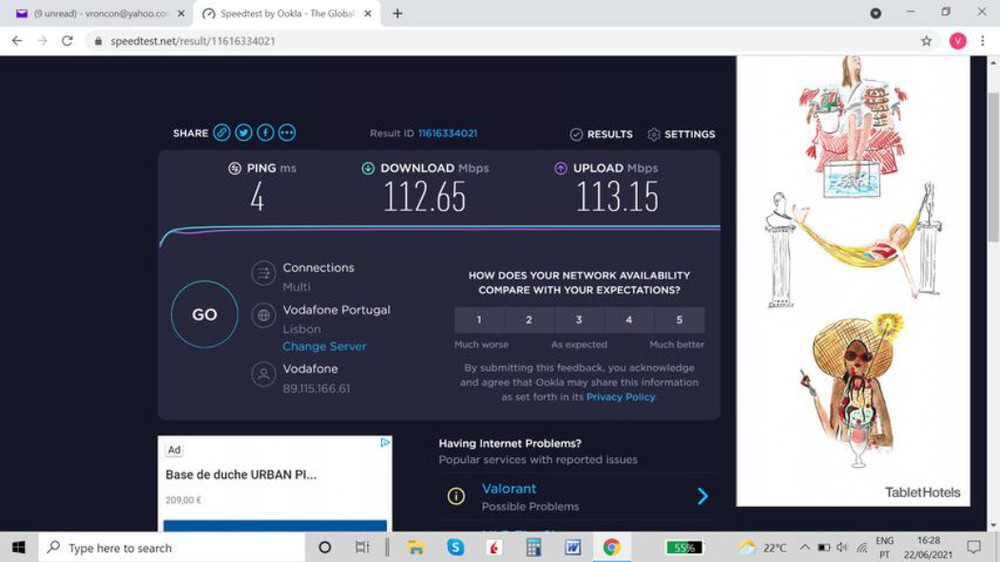Go back to the previous page
Viewport: 1000px width, 562px height.
[17, 41]
